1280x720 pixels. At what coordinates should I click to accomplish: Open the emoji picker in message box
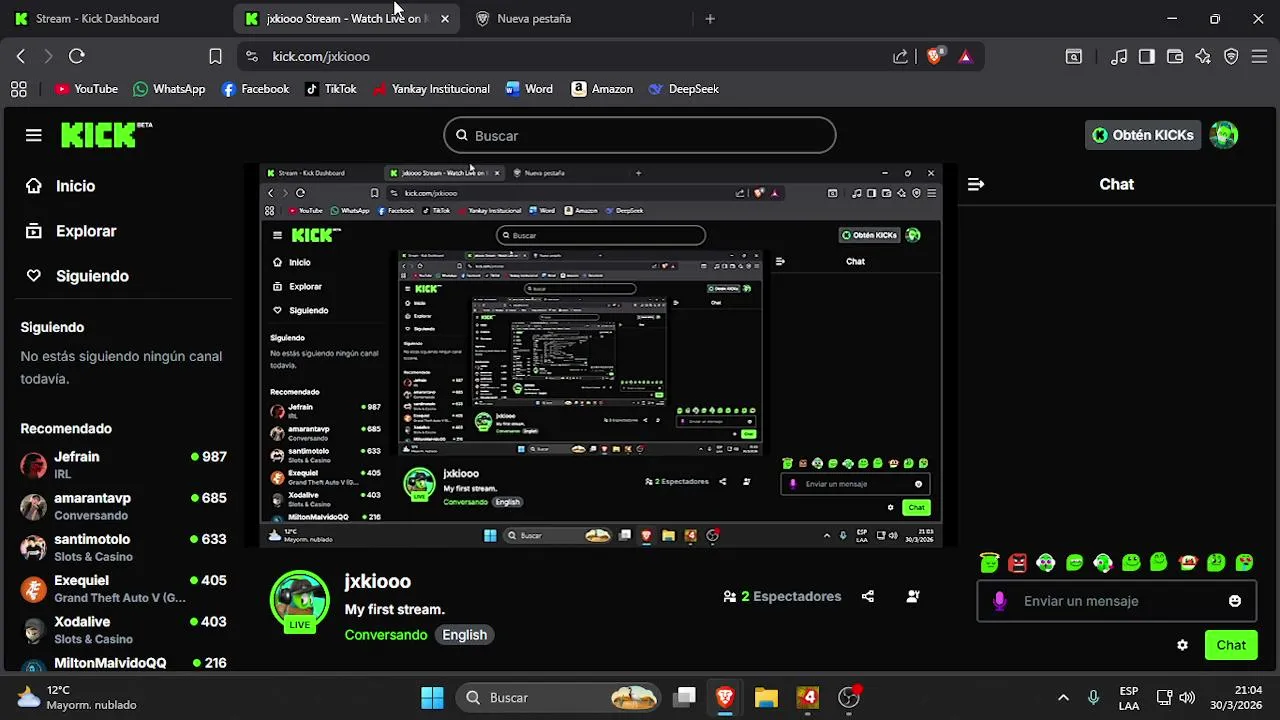[x=1235, y=601]
